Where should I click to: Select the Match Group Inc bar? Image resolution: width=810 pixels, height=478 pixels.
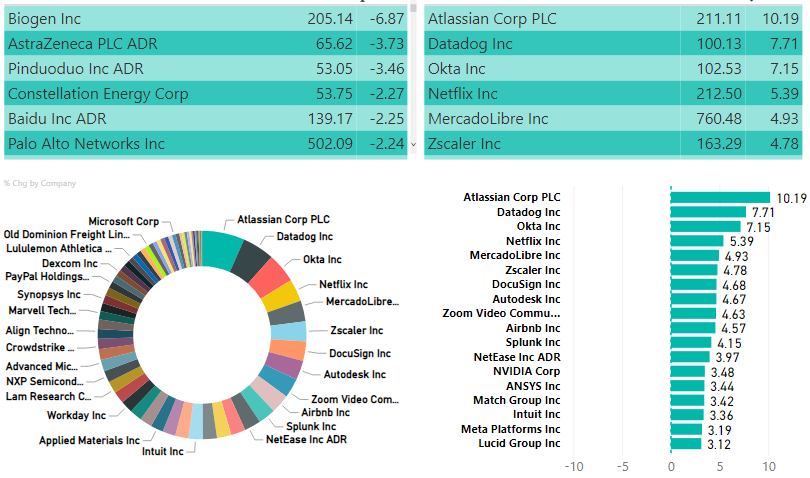tap(687, 400)
